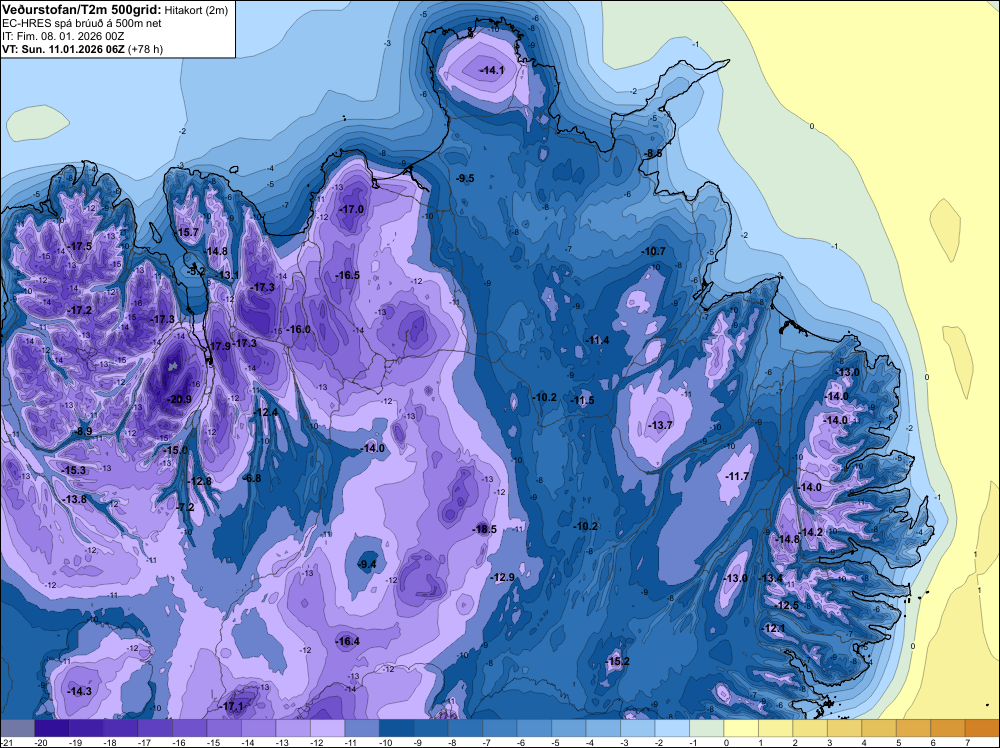Select the -15.0 temperature label
The image size is (1000, 748).
(x=175, y=450)
